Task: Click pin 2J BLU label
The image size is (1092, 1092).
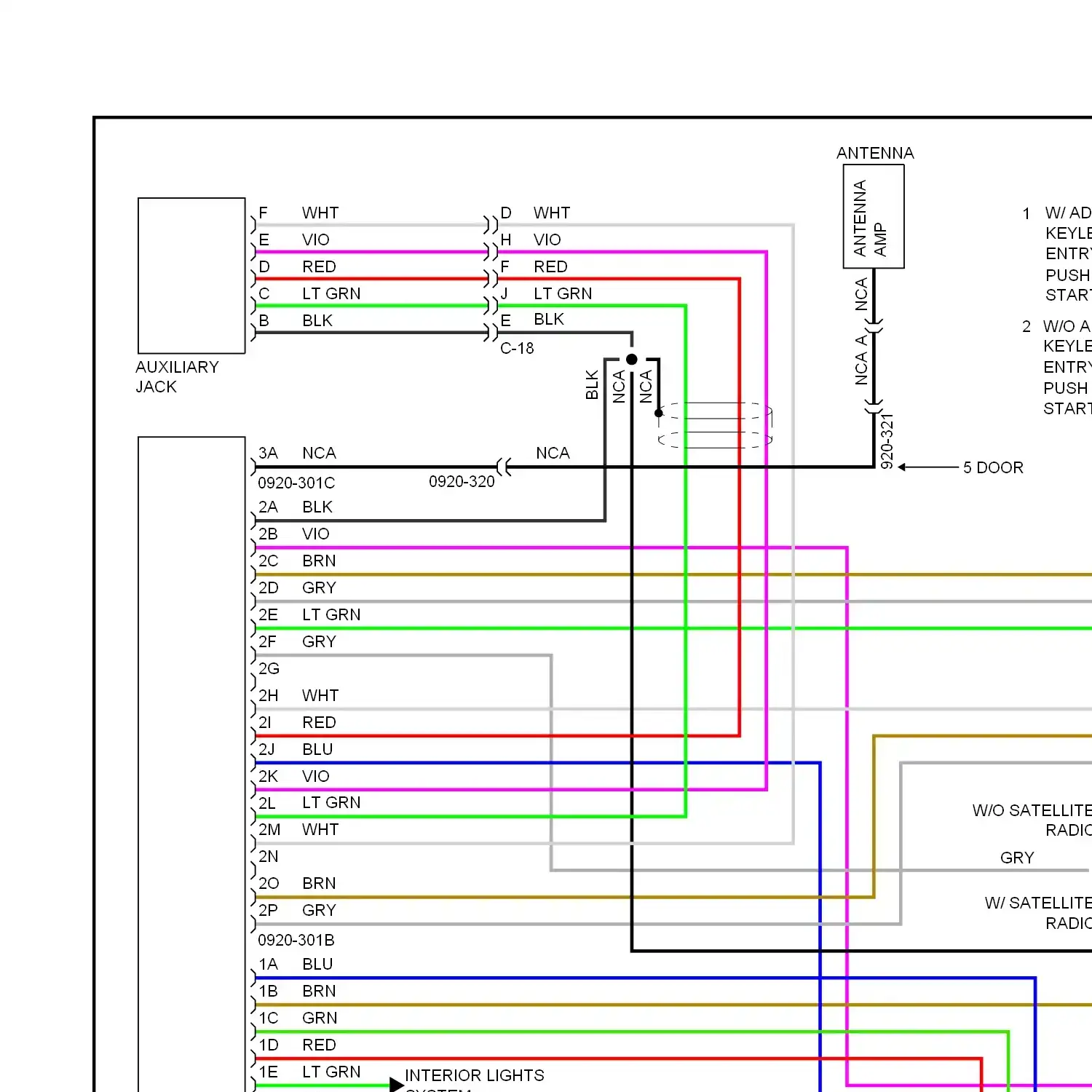Action: tap(296, 749)
